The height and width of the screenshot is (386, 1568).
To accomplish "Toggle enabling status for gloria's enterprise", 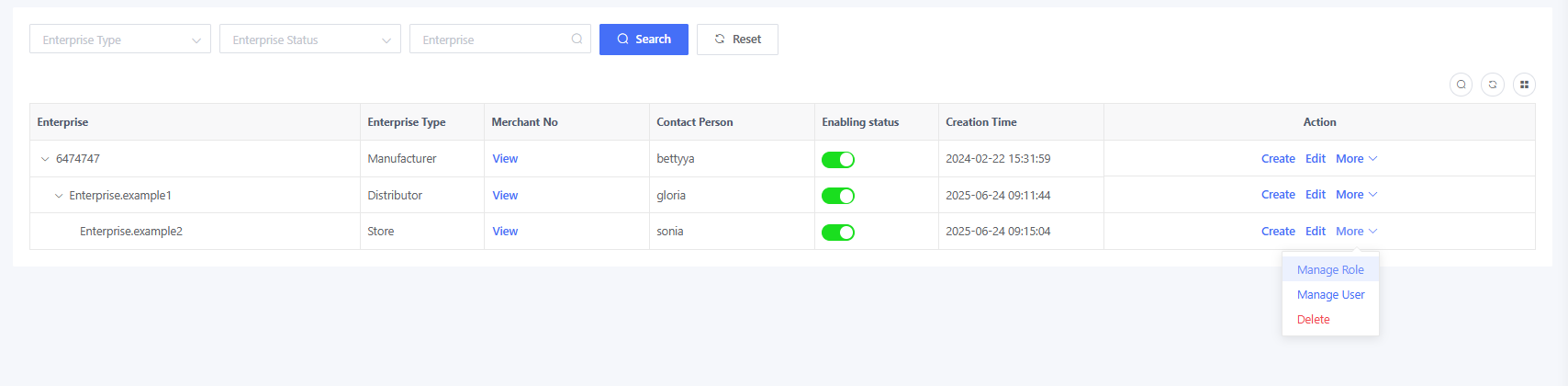I will pyautogui.click(x=837, y=196).
